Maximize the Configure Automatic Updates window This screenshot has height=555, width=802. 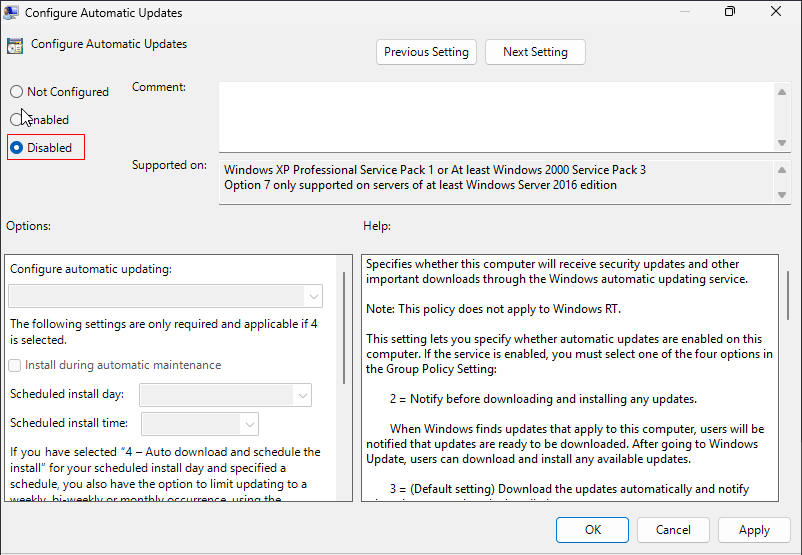[x=730, y=12]
